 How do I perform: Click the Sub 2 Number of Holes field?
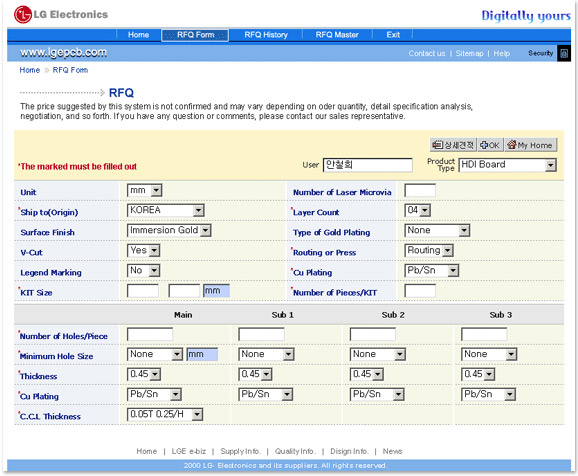(373, 334)
